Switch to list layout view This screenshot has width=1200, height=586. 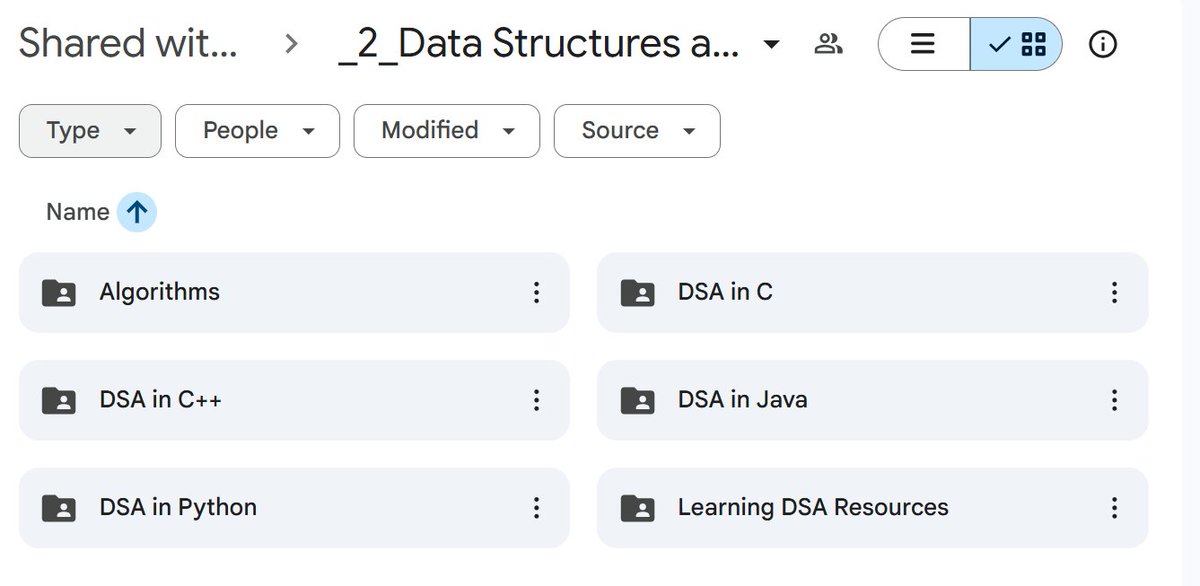(x=923, y=44)
